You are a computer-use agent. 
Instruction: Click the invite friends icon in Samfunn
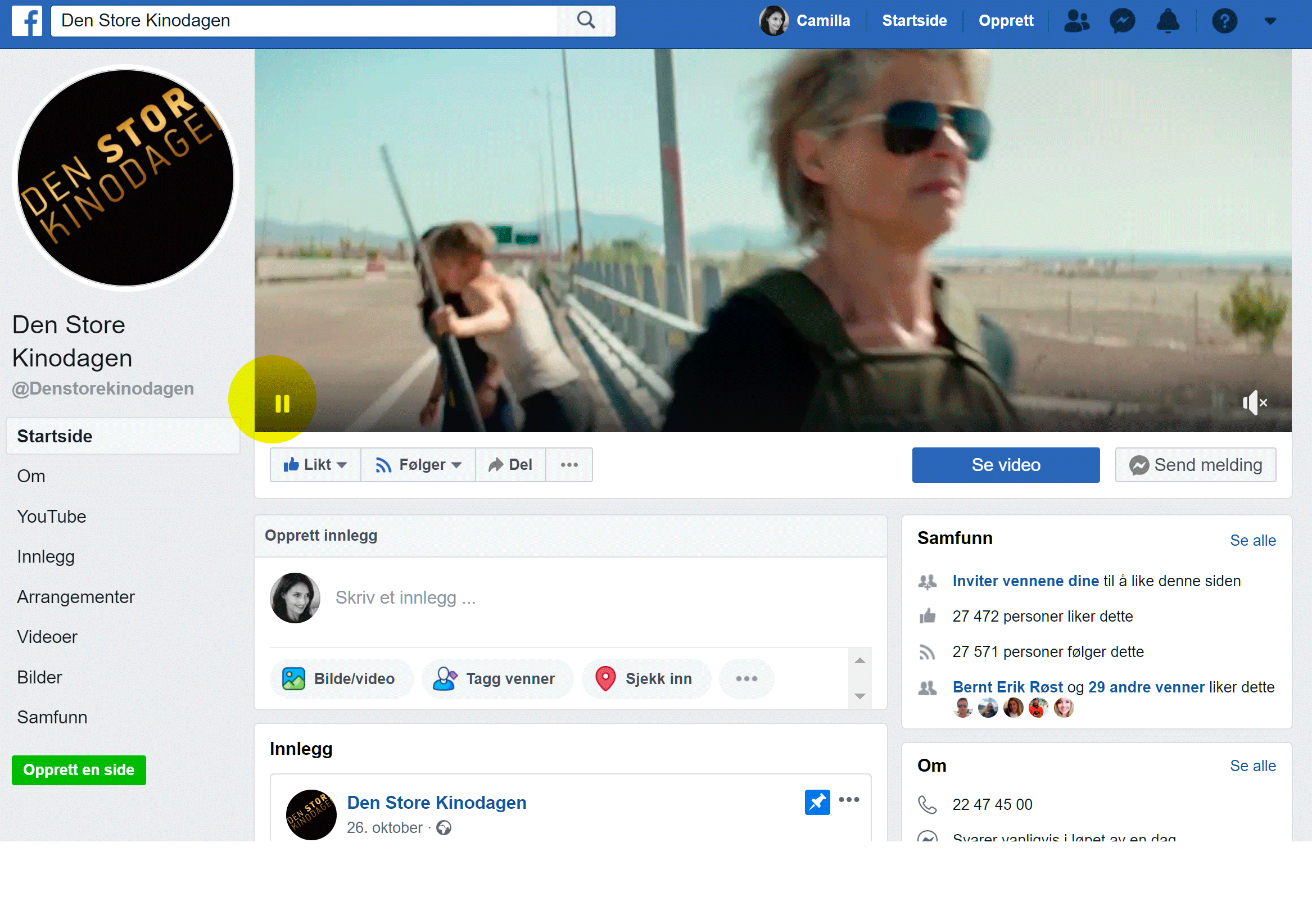point(927,581)
